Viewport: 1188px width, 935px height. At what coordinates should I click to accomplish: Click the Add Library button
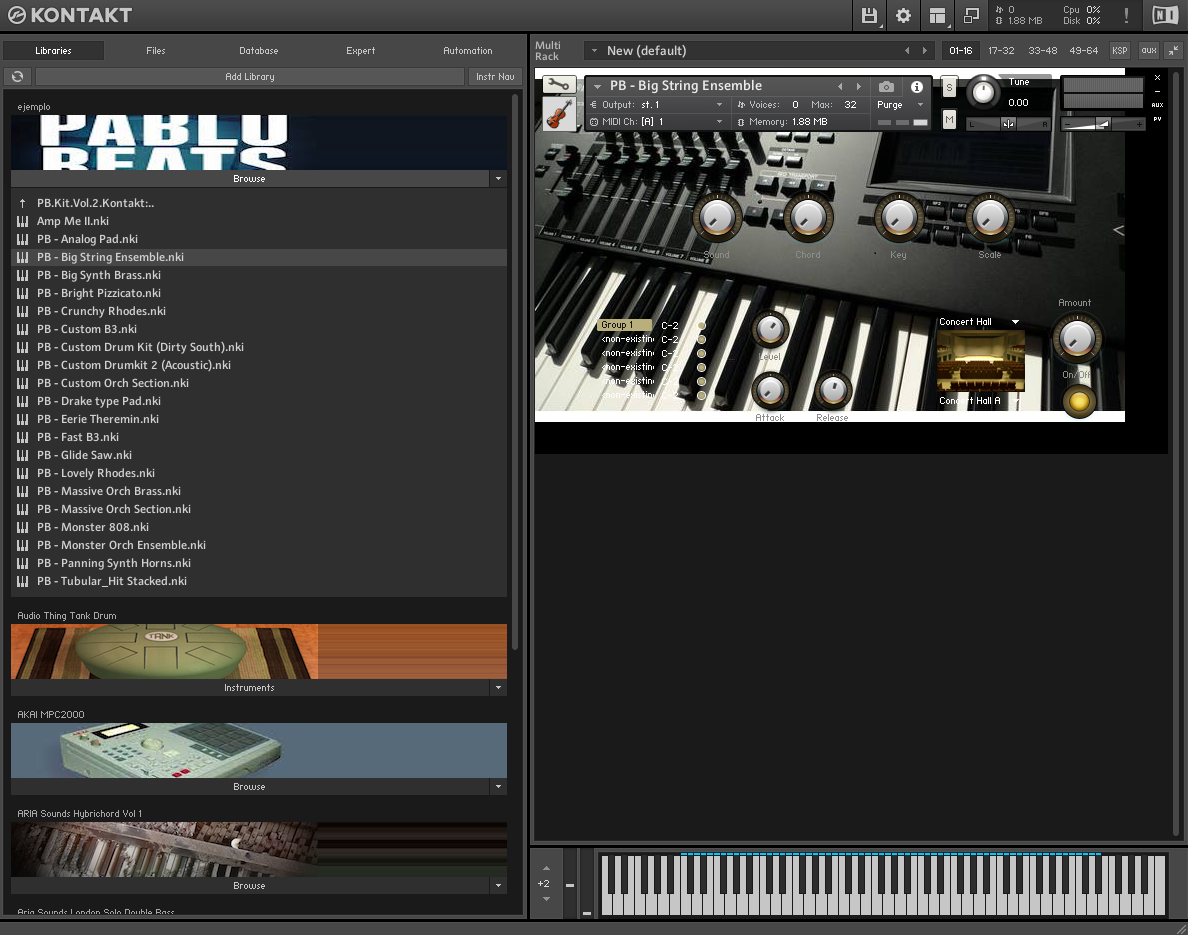click(250, 77)
